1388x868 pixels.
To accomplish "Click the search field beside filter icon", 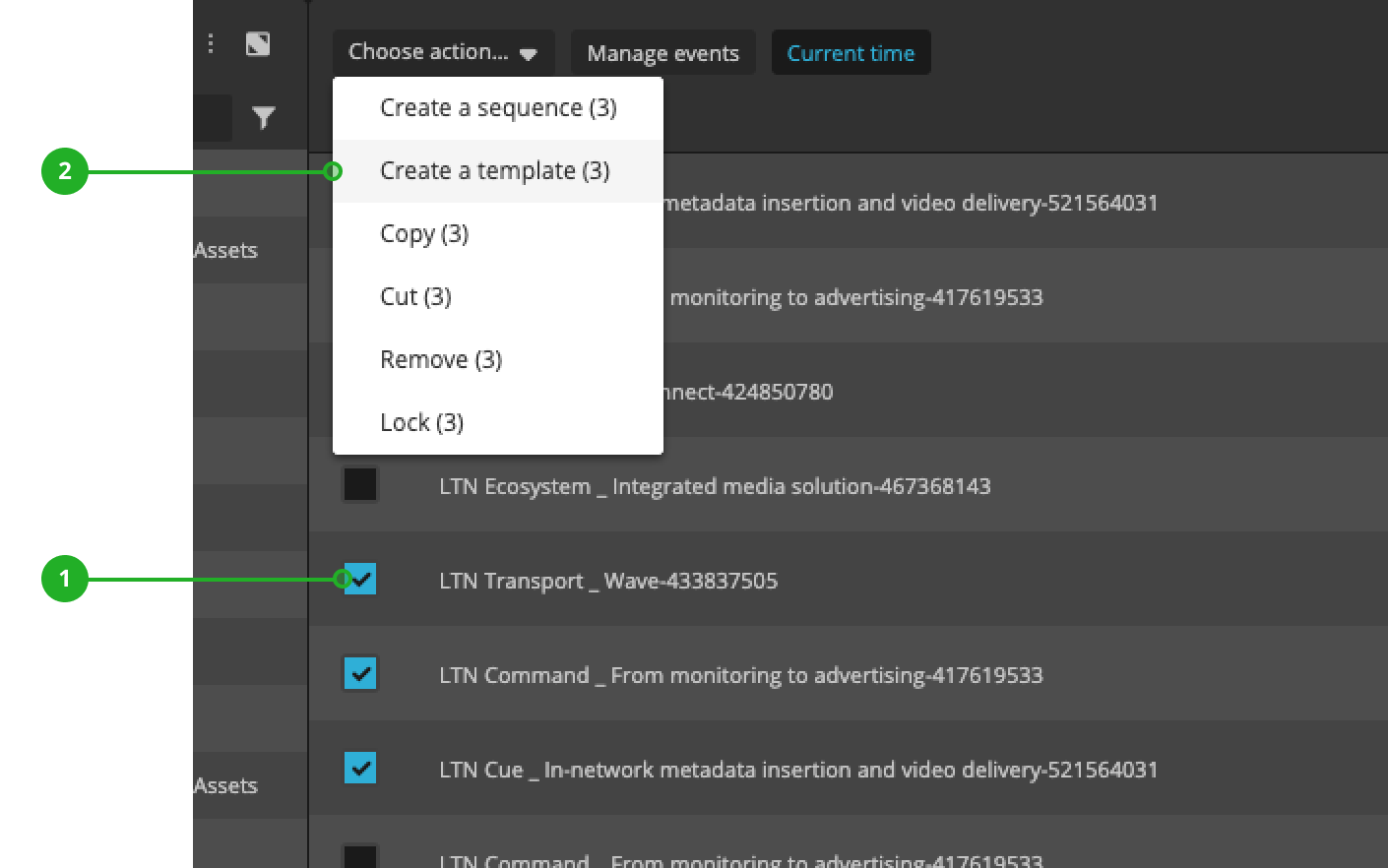I will [x=213, y=118].
